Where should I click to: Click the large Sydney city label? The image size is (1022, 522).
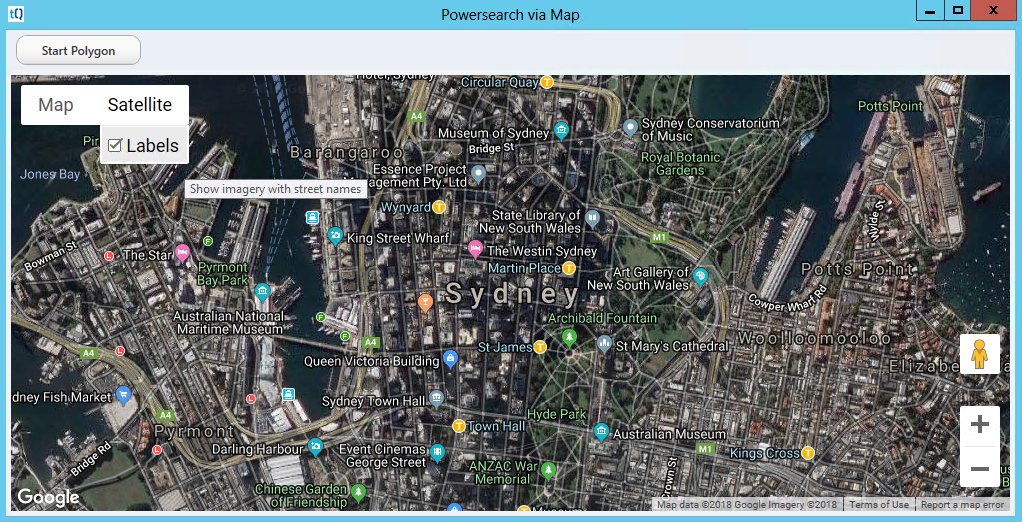[x=512, y=295]
